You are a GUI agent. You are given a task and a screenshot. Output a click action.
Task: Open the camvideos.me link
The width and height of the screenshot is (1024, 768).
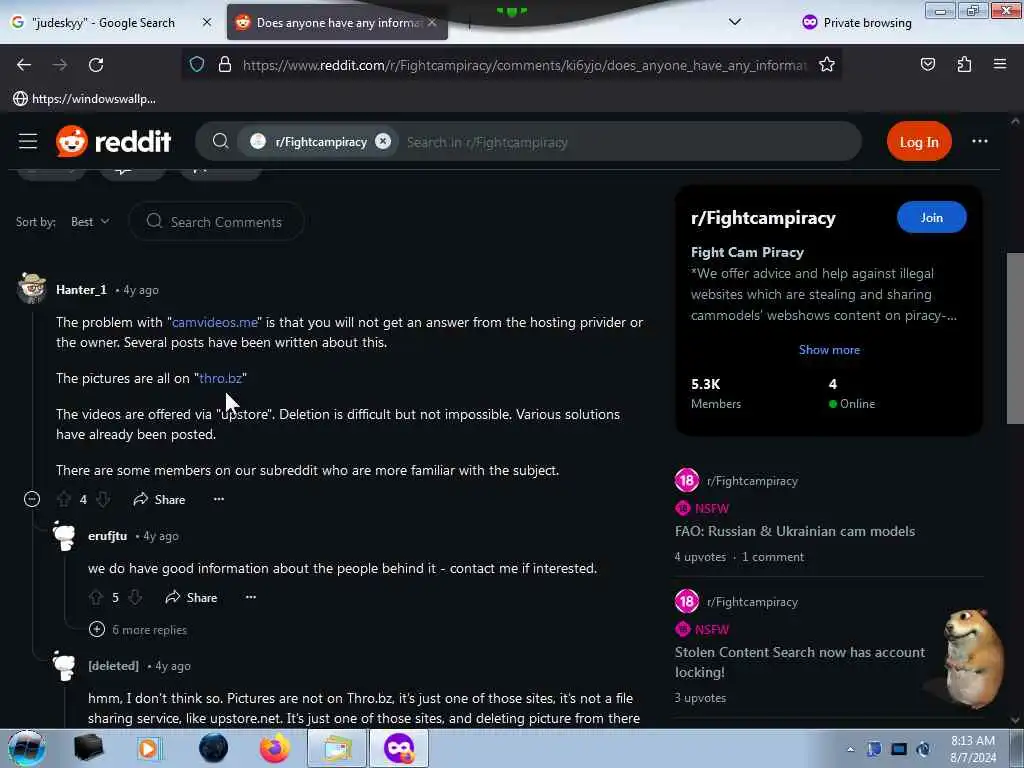coord(215,322)
